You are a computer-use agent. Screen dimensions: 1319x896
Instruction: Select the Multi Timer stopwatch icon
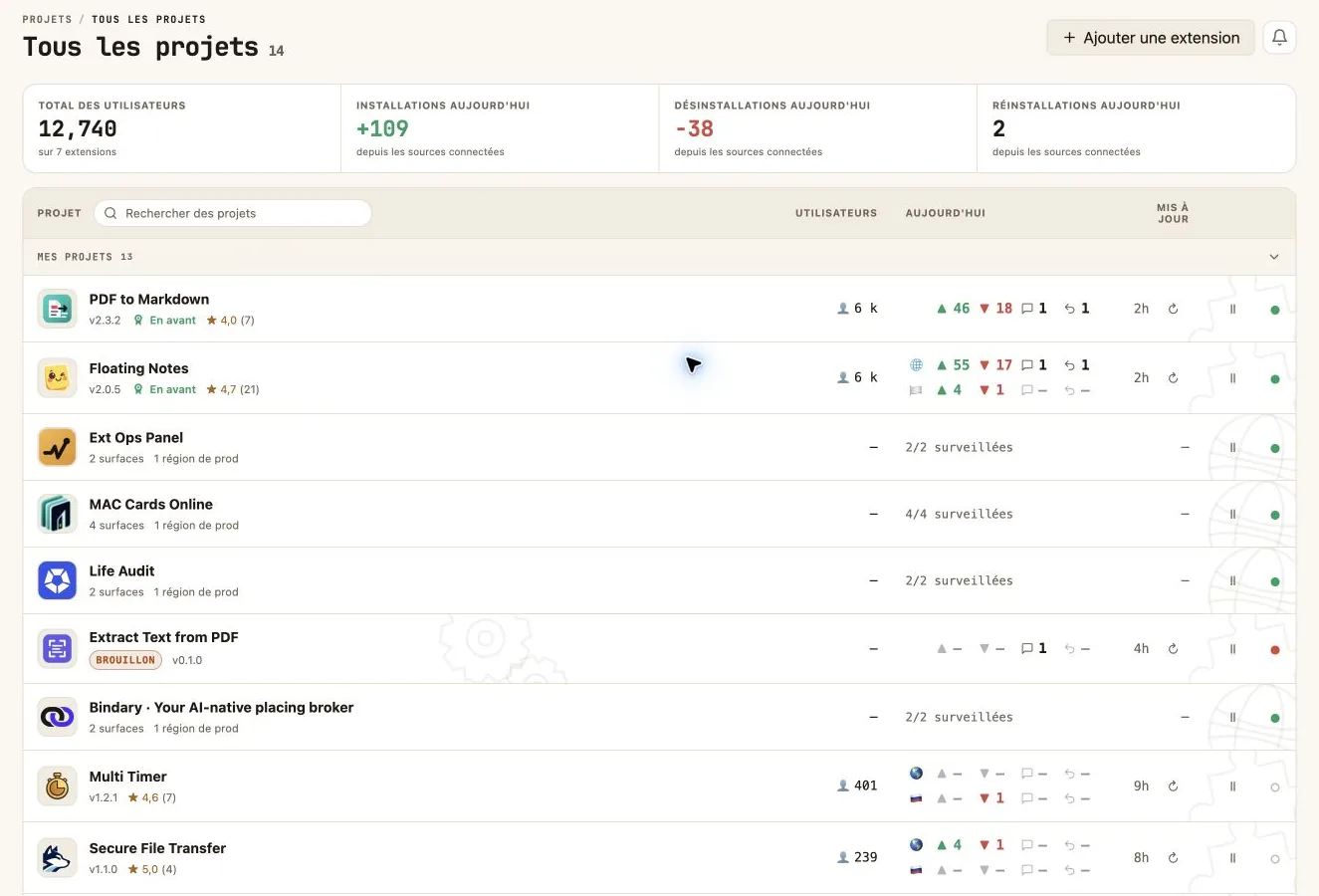(58, 786)
